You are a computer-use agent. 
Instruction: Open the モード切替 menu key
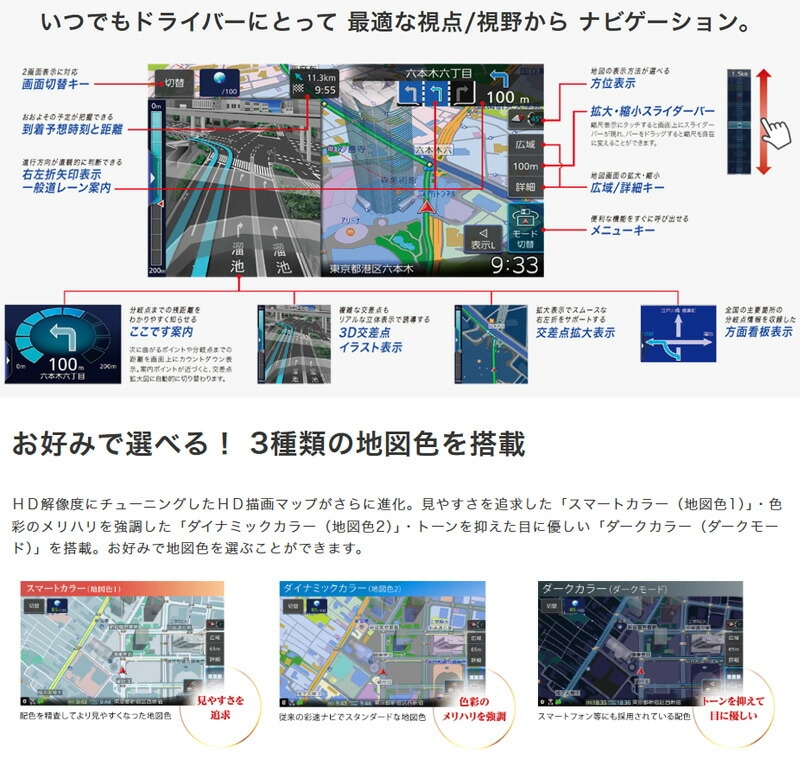(524, 230)
